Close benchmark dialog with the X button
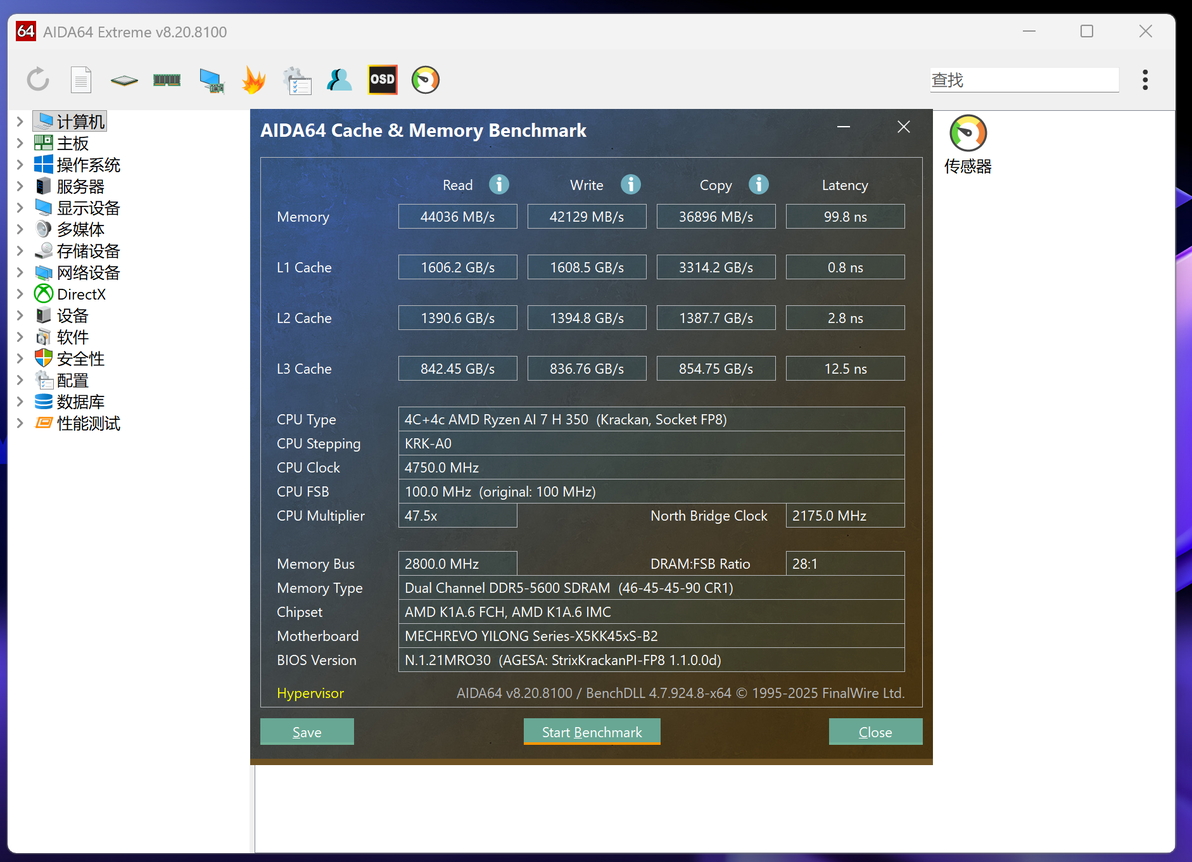The image size is (1192, 862). coord(903,127)
